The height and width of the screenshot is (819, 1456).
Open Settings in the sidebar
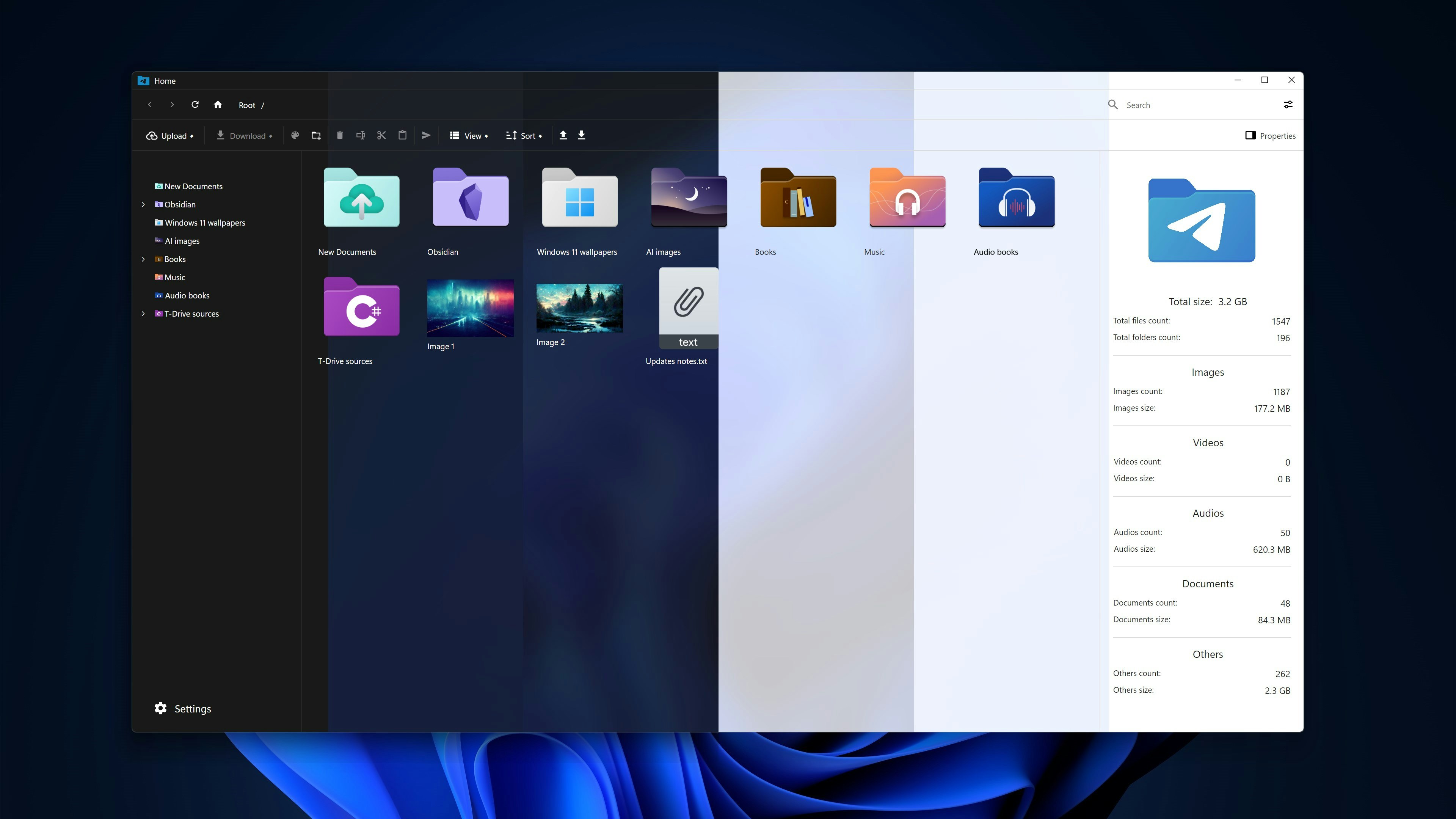pyautogui.click(x=182, y=709)
